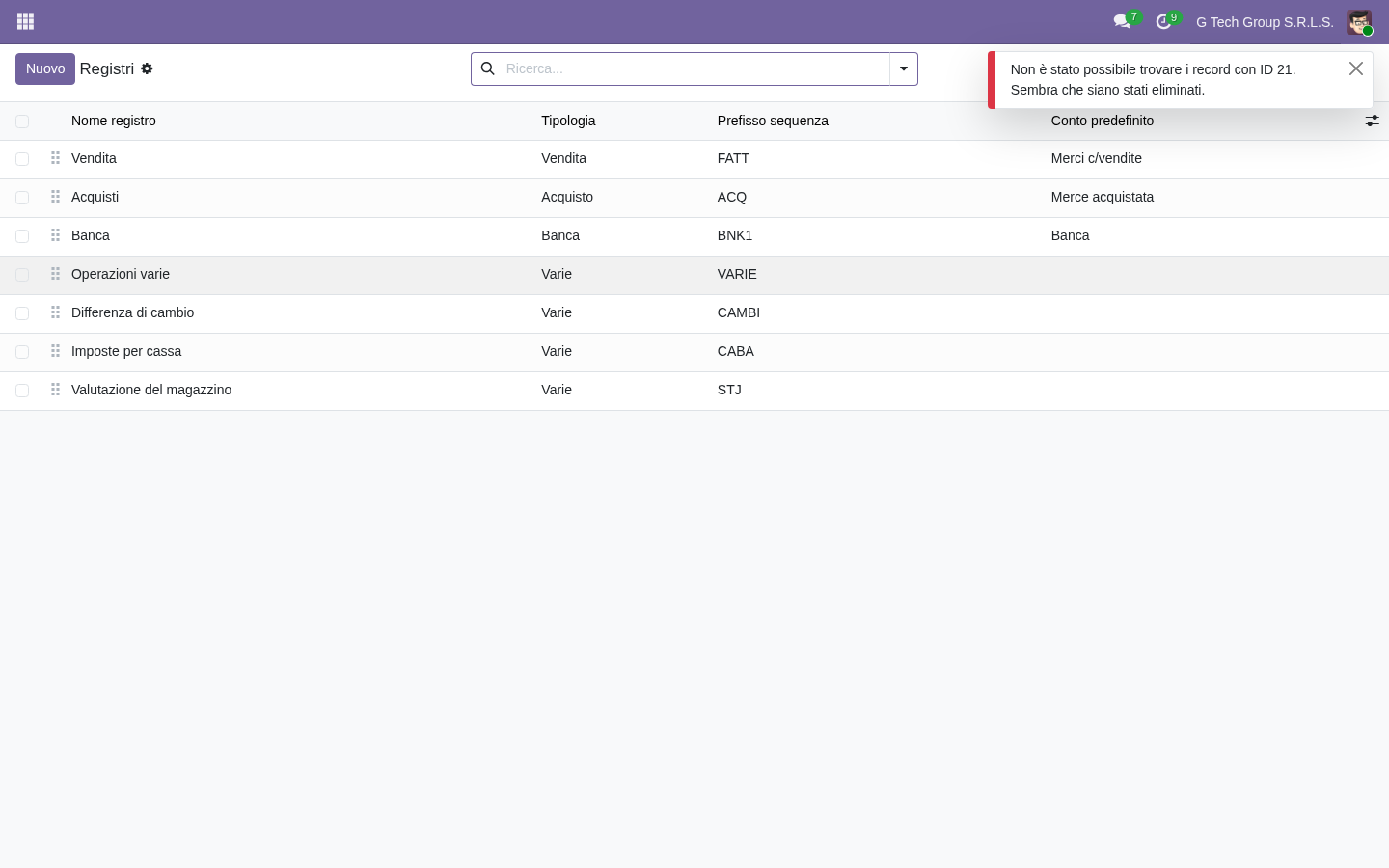
Task: Focus the Ricerca search field
Action: [694, 68]
